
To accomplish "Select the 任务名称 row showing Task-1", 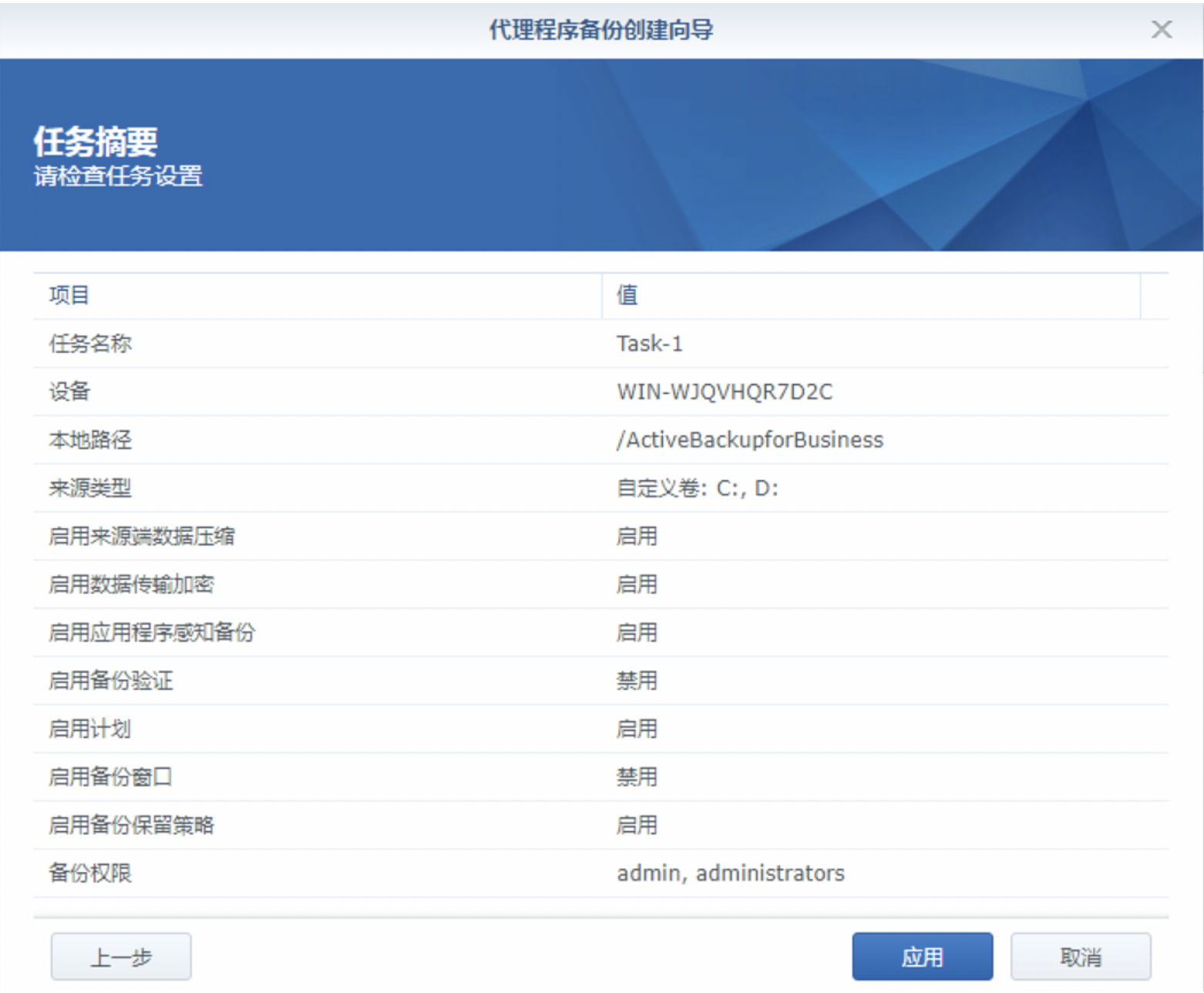I will (308, 344).
